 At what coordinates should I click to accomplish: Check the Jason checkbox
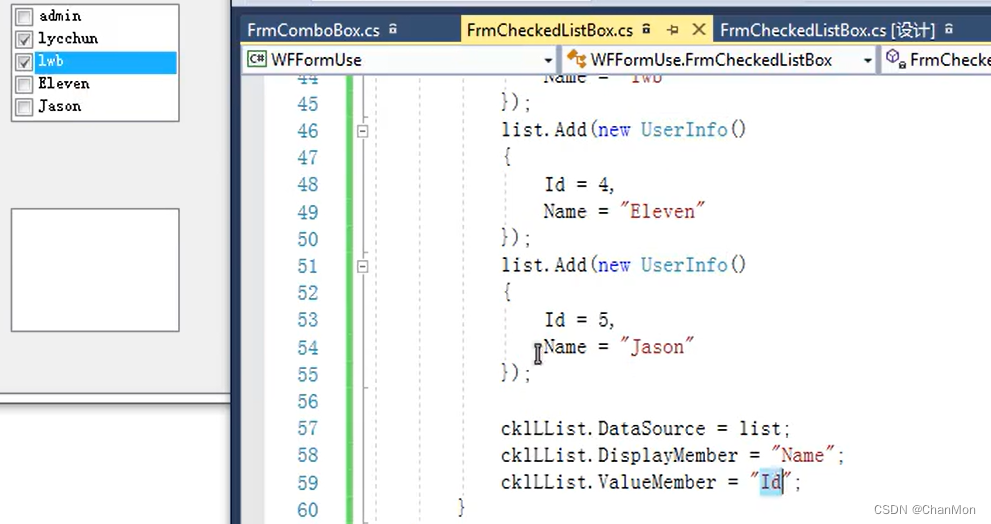[24, 107]
